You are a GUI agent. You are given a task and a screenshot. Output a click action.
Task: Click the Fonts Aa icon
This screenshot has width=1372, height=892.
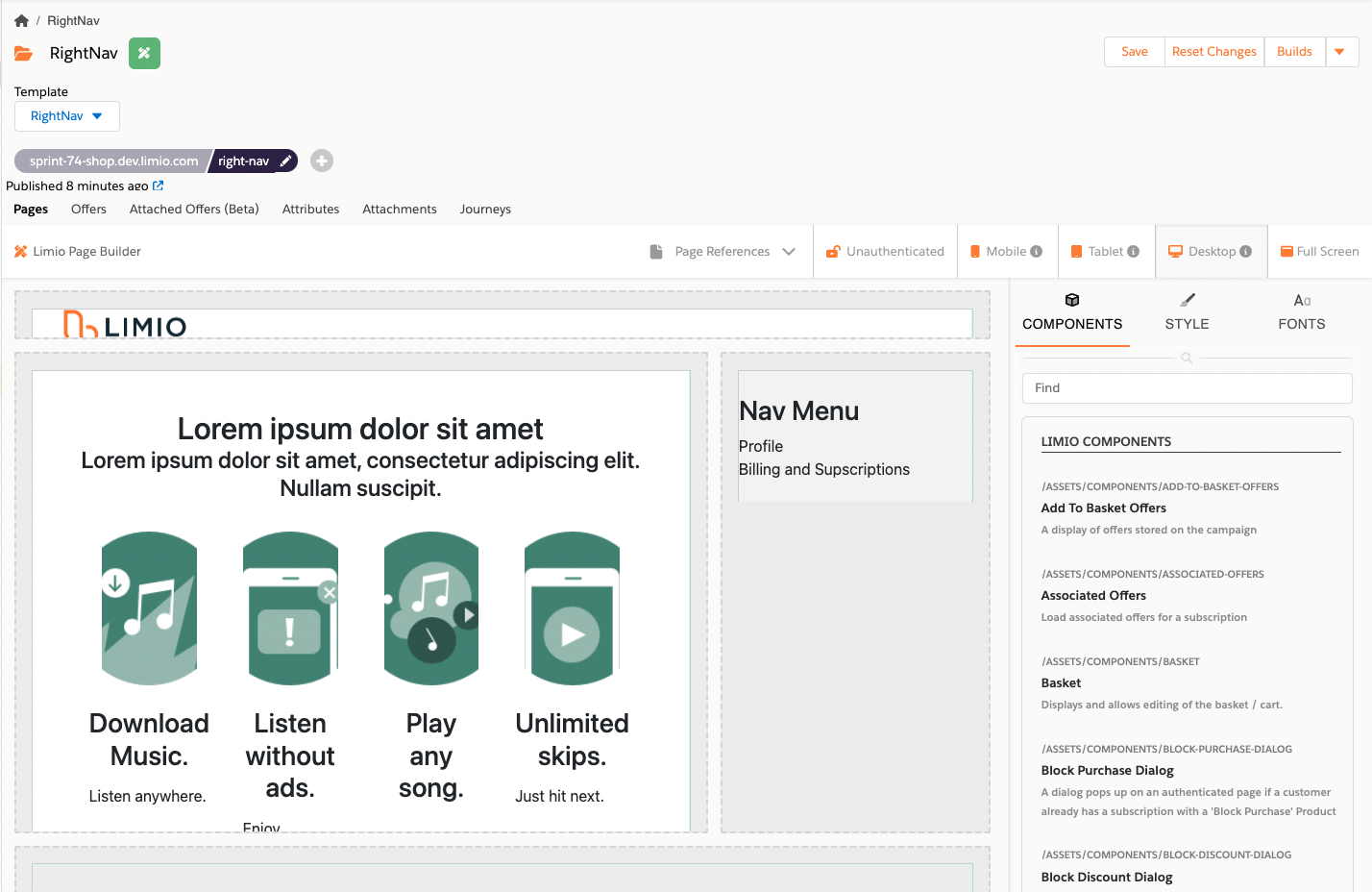coord(1302,300)
